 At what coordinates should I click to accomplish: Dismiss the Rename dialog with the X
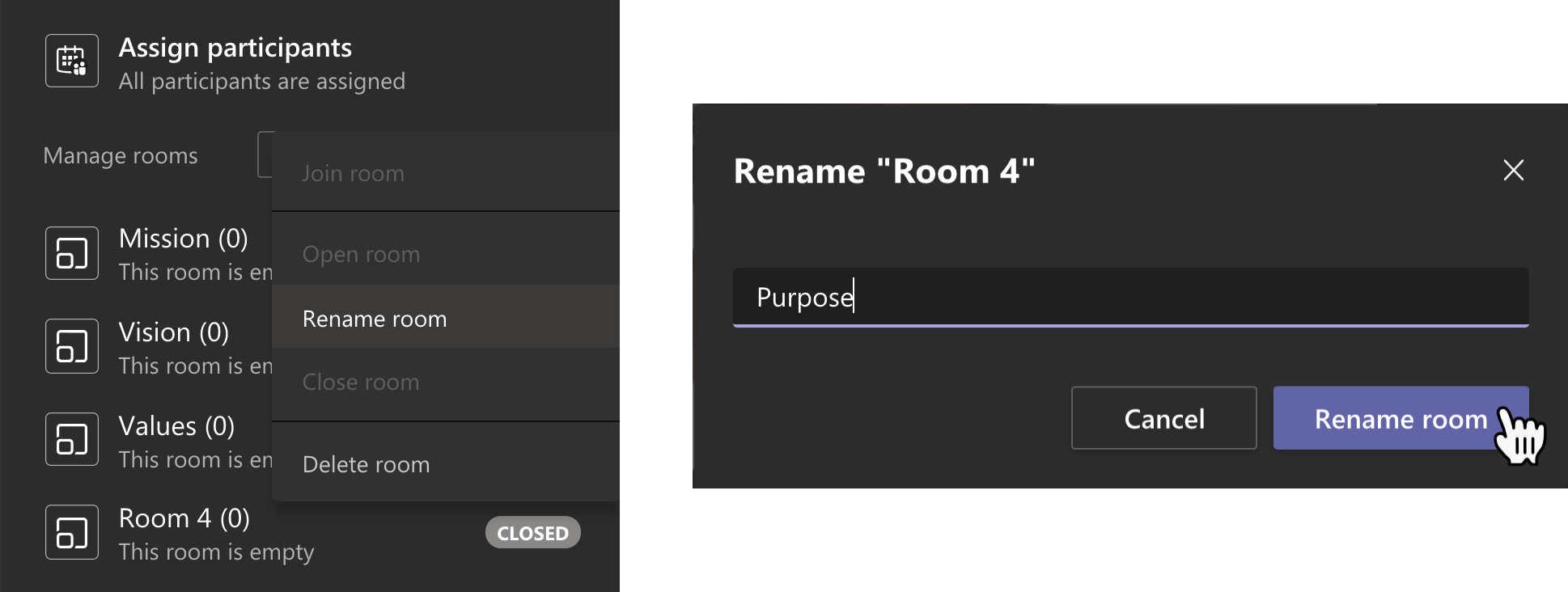(1512, 170)
